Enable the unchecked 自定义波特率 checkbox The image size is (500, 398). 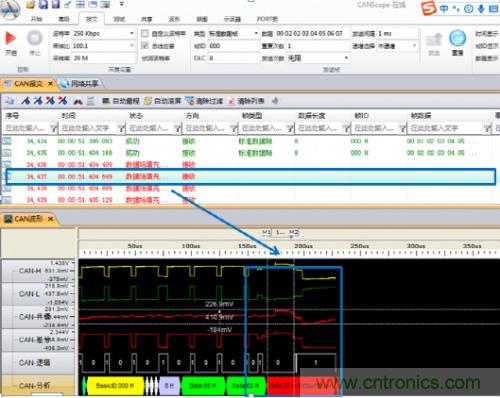tap(145, 33)
